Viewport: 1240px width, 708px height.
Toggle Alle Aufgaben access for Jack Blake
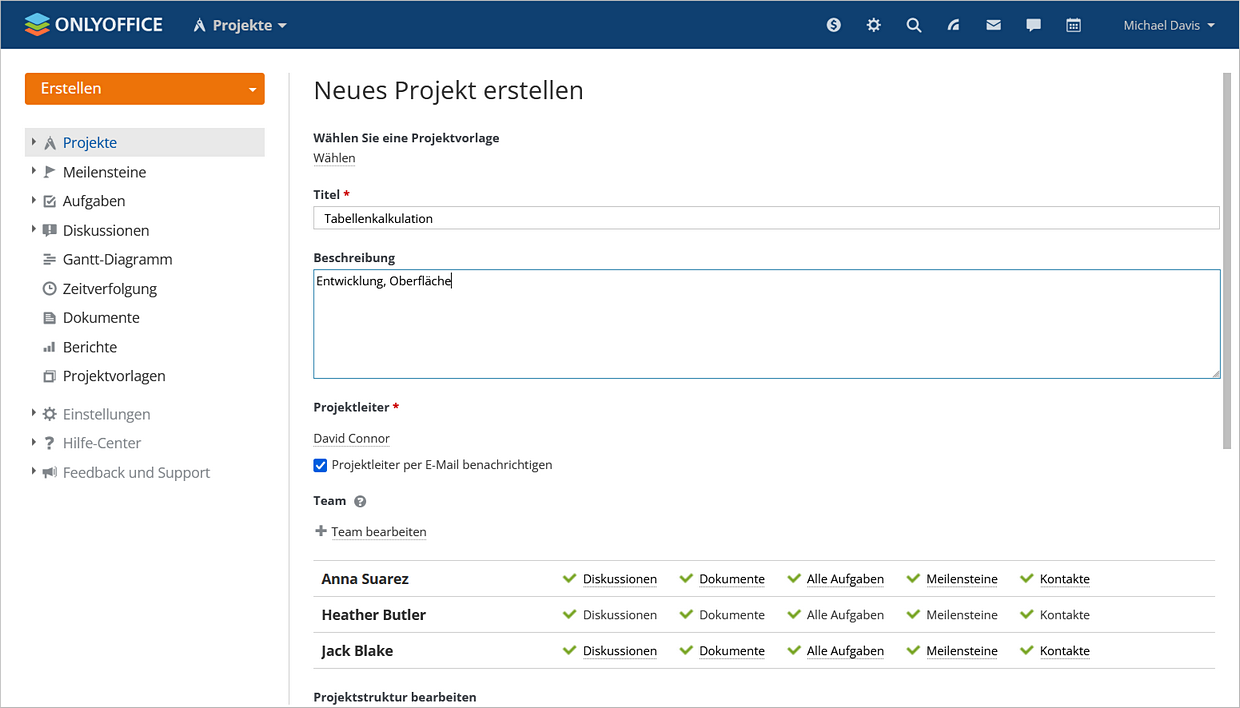836,651
